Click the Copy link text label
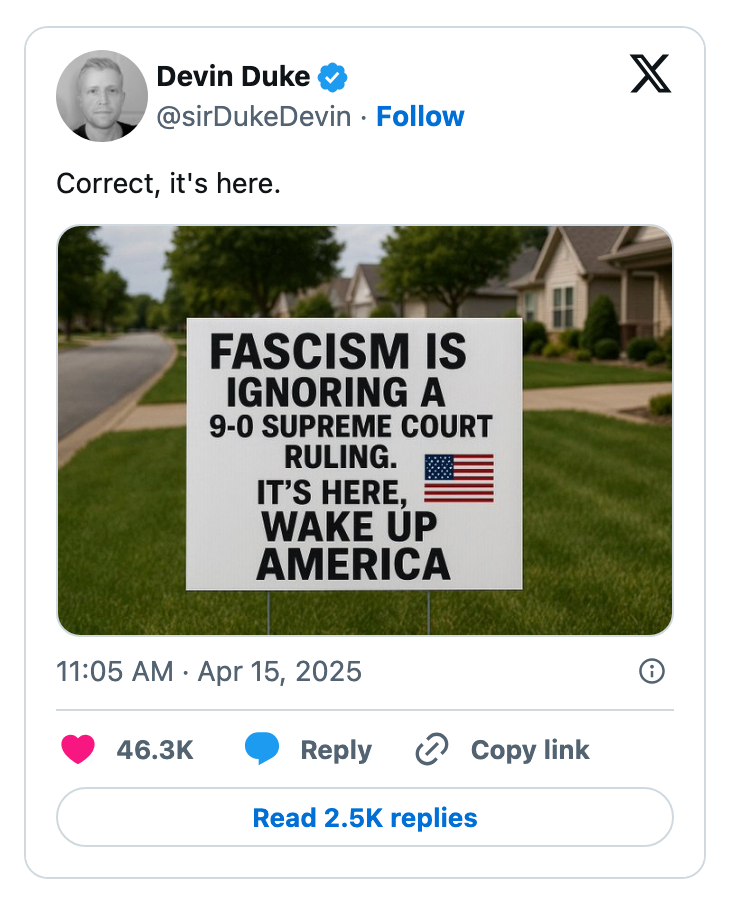The height and width of the screenshot is (908, 732). [x=528, y=749]
